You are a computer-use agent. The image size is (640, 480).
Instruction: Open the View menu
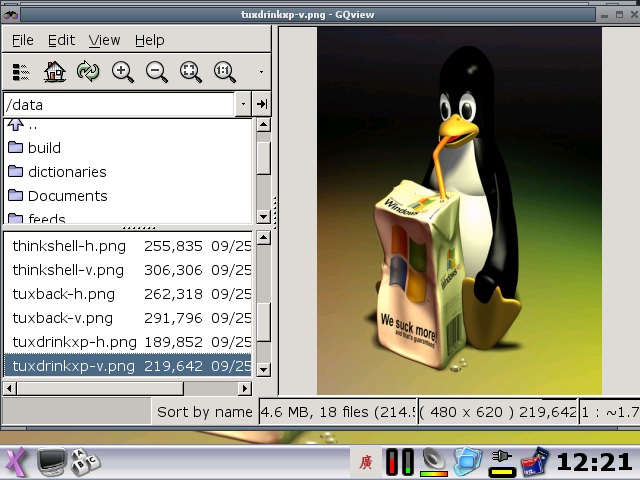(104, 40)
